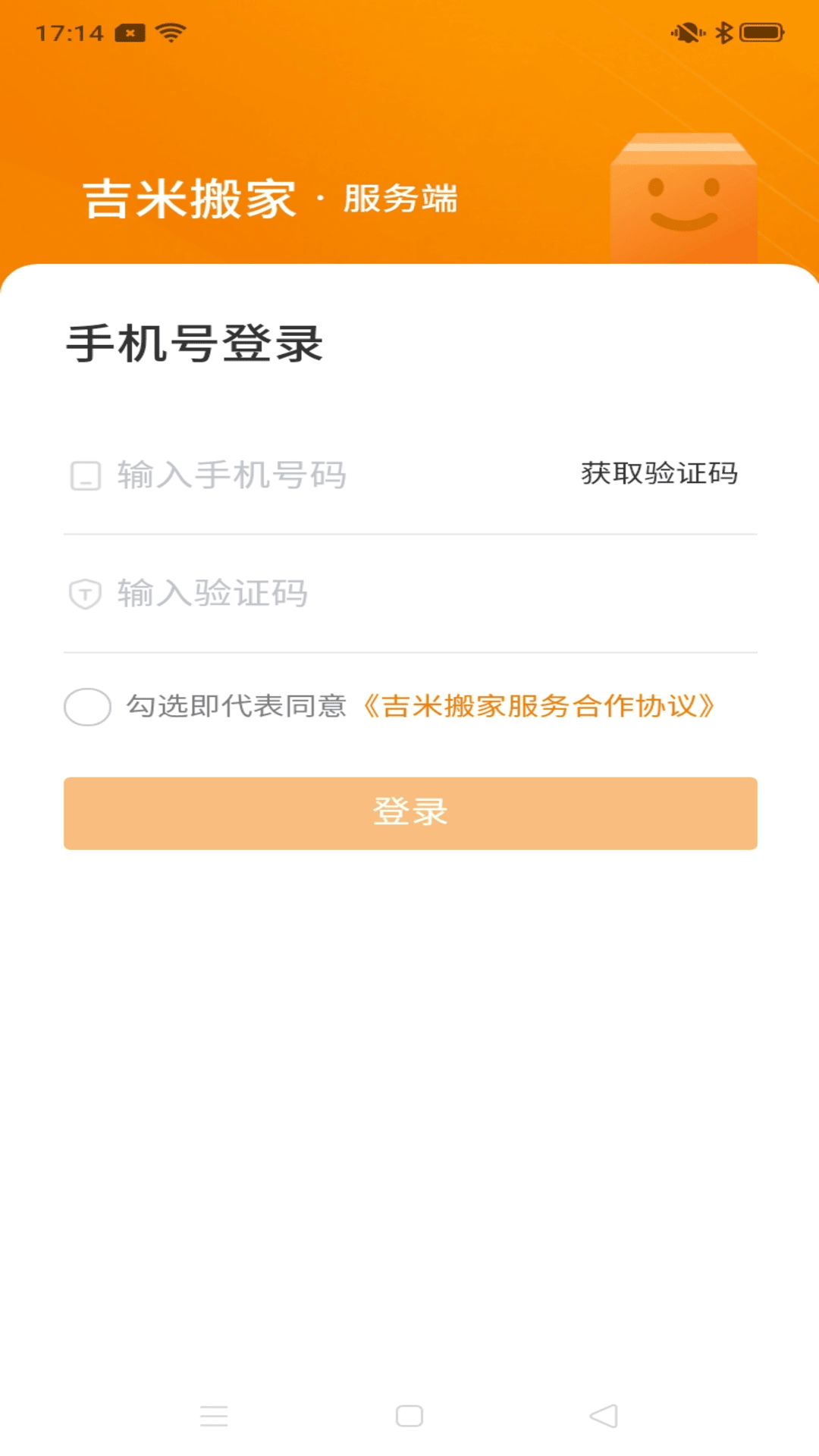This screenshot has width=819, height=1456.
Task: Tap the muted vibration bell icon
Action: pyautogui.click(x=688, y=33)
